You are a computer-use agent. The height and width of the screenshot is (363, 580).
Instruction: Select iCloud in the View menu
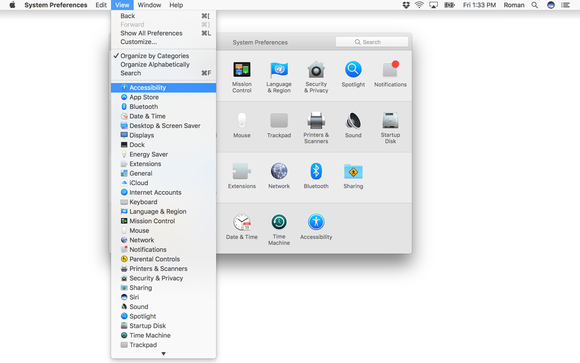click(163, 183)
